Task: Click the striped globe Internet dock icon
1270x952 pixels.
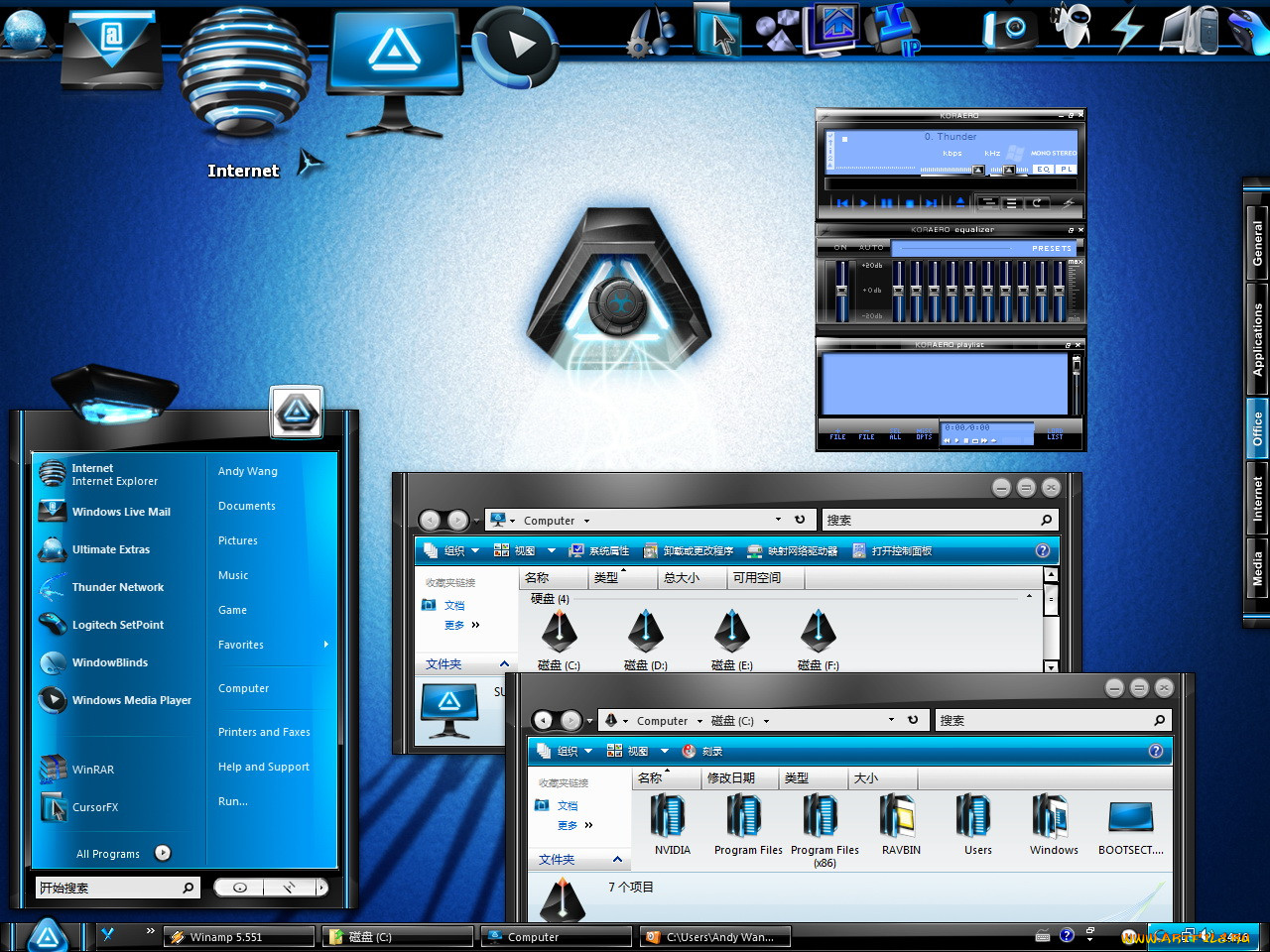Action: click(245, 71)
